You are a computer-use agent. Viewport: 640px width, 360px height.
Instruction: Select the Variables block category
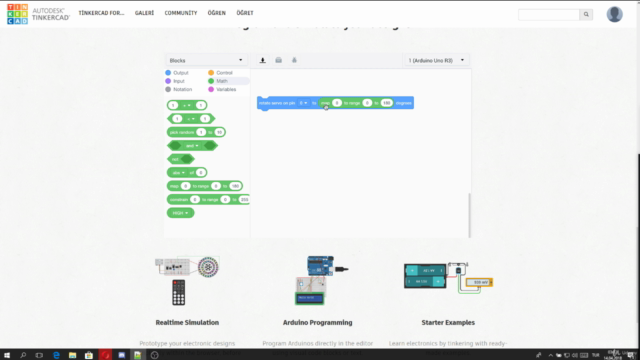pyautogui.click(x=222, y=89)
